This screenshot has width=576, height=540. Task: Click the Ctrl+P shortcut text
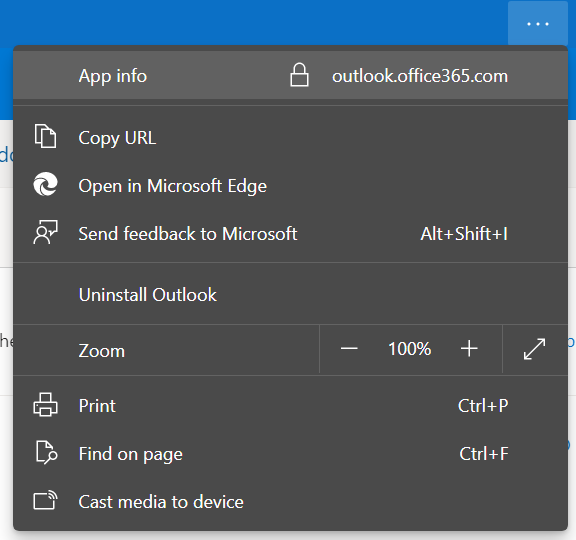pyautogui.click(x=483, y=406)
